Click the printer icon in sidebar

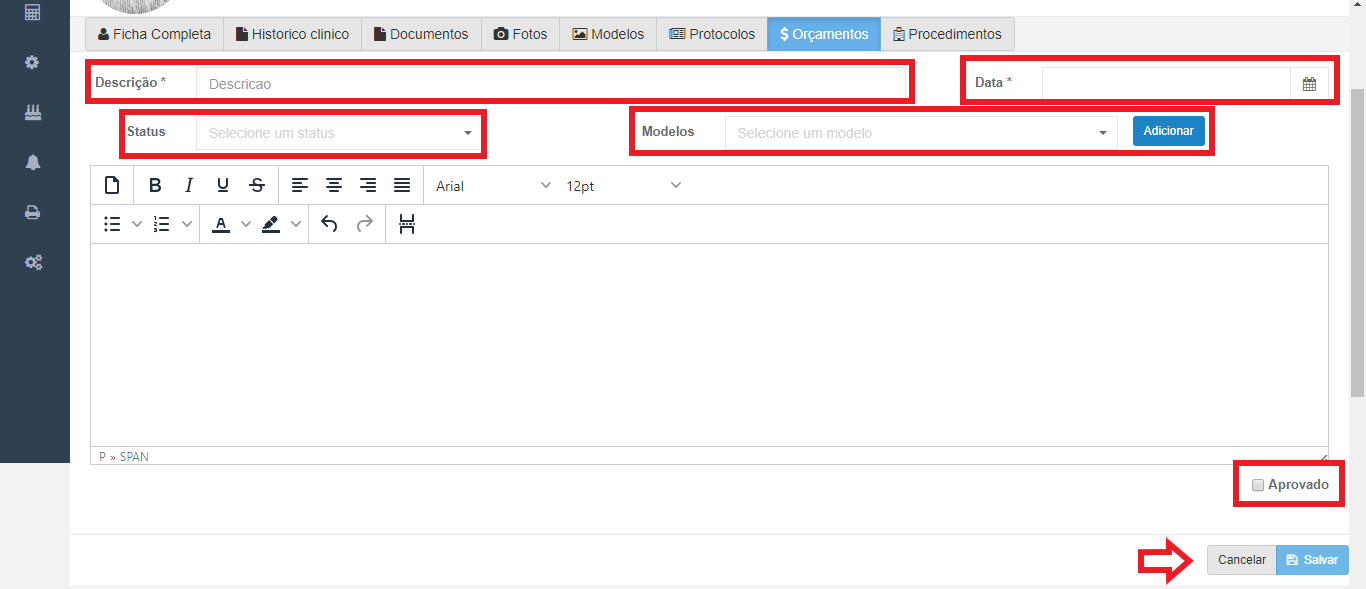pyautogui.click(x=33, y=212)
